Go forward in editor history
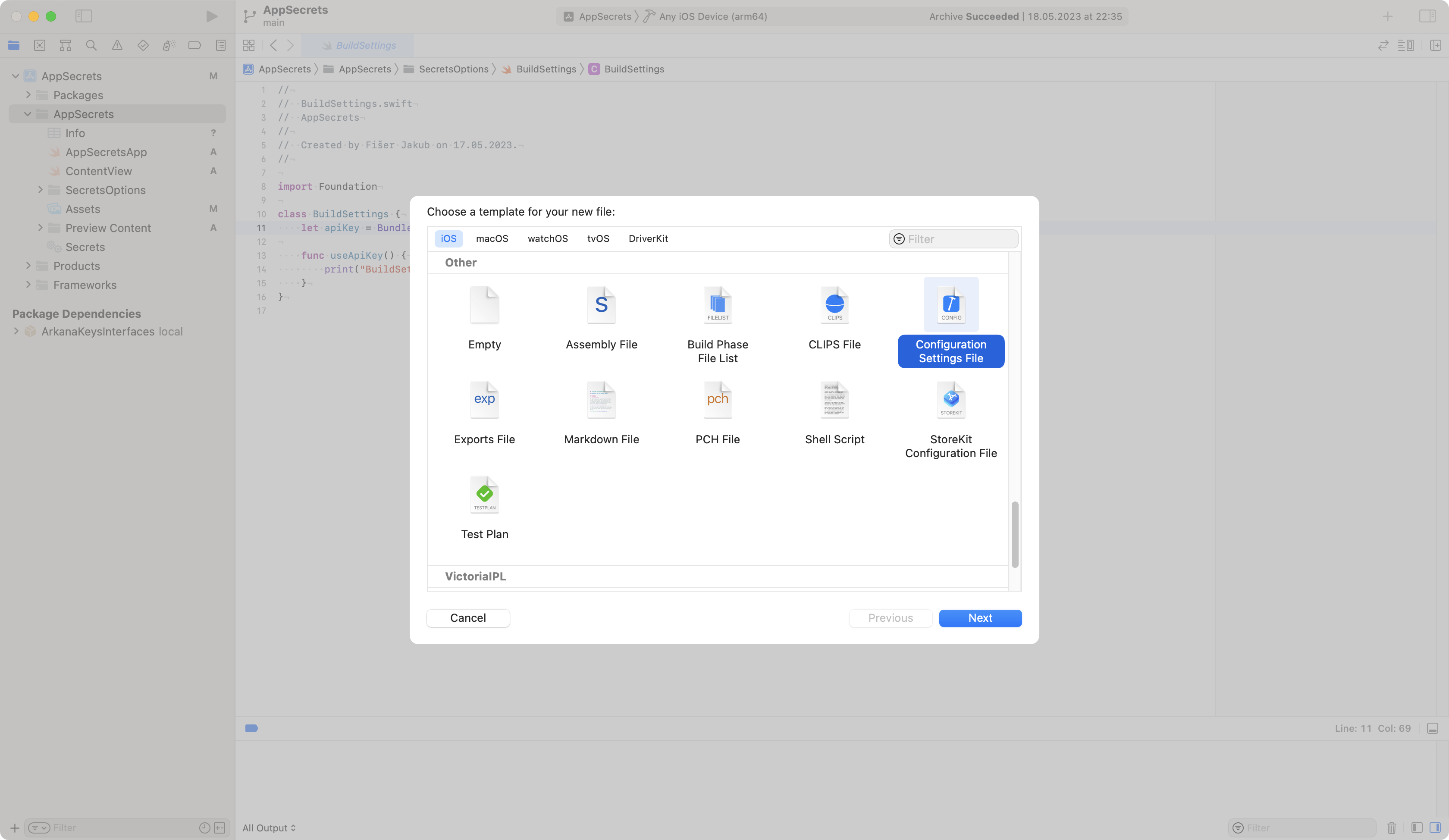This screenshot has width=1449, height=840. point(290,45)
